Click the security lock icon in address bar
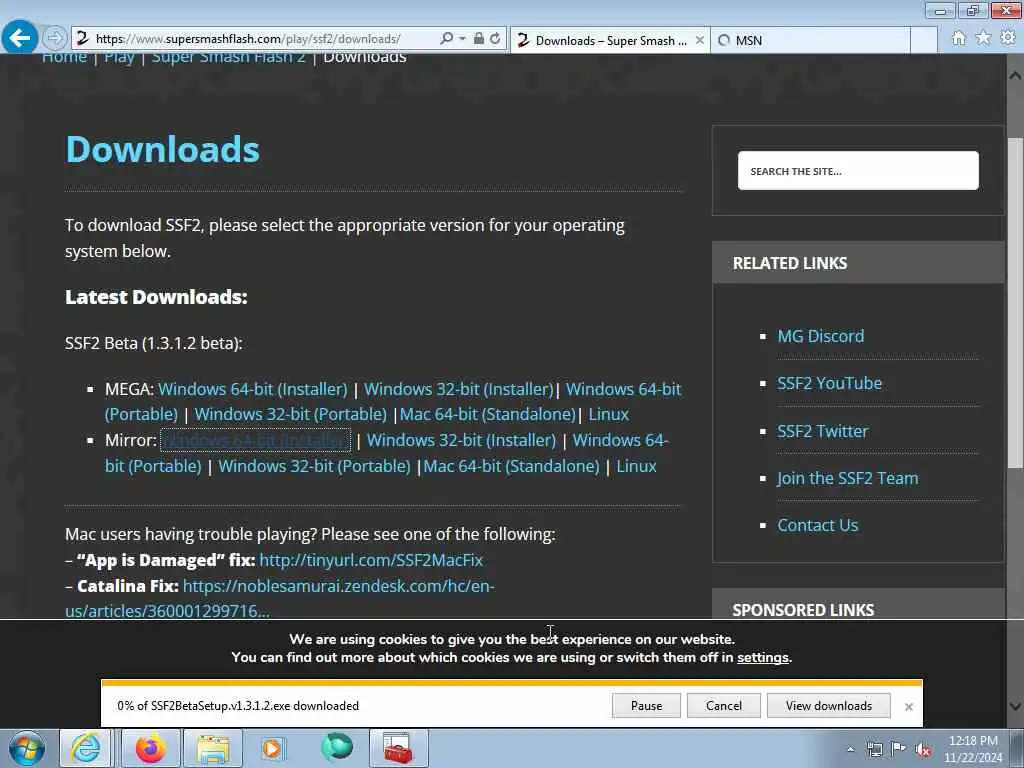Screen dimensions: 1024x768 pyautogui.click(x=479, y=39)
